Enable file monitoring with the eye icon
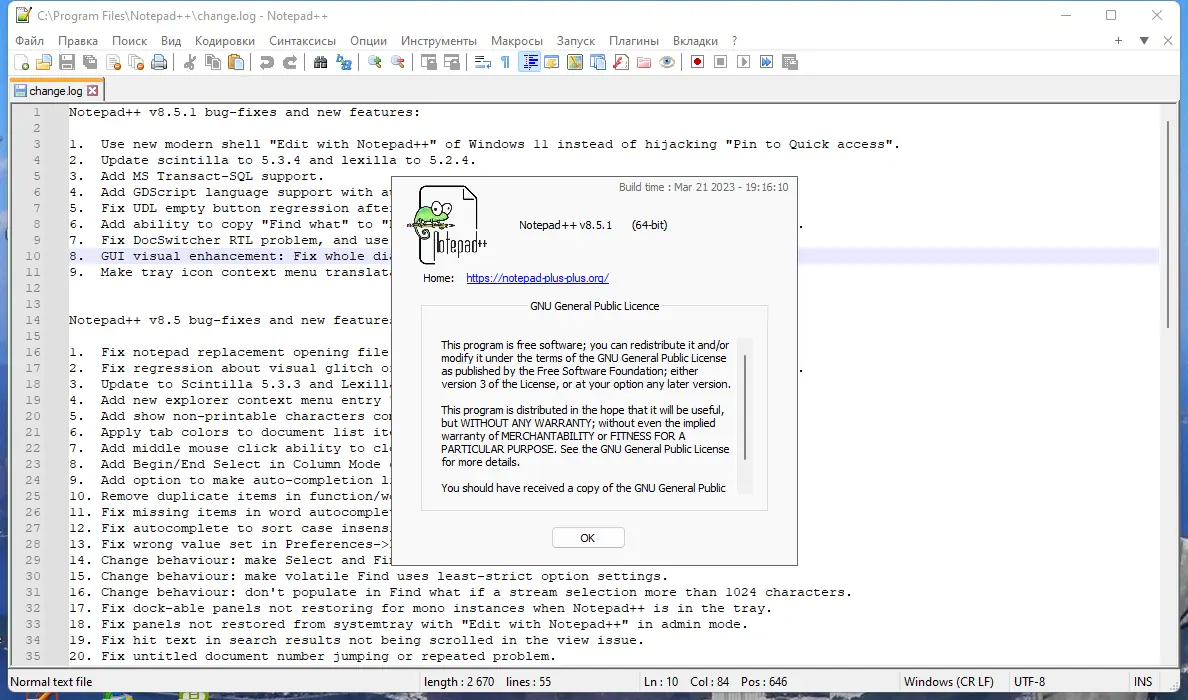This screenshot has height=700, width=1188. [x=666, y=62]
